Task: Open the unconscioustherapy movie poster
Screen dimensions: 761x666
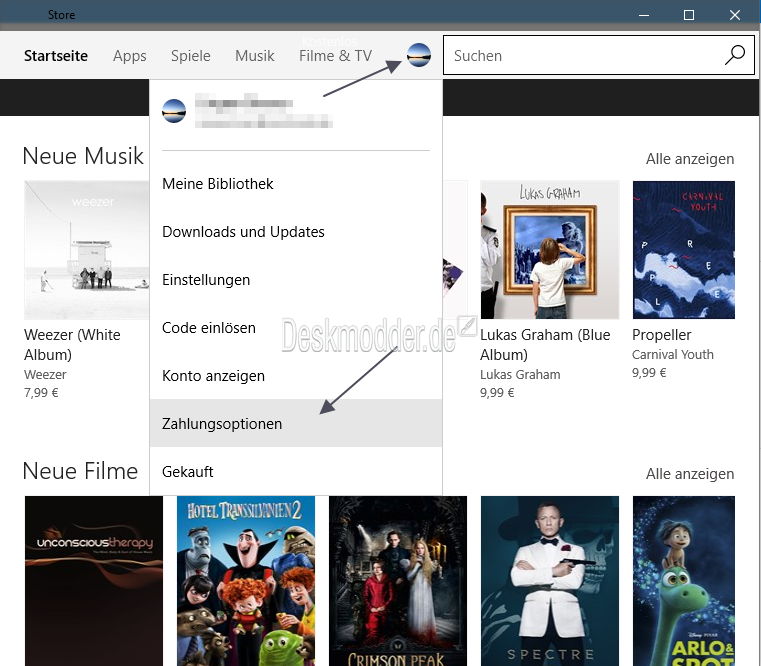Action: click(94, 581)
